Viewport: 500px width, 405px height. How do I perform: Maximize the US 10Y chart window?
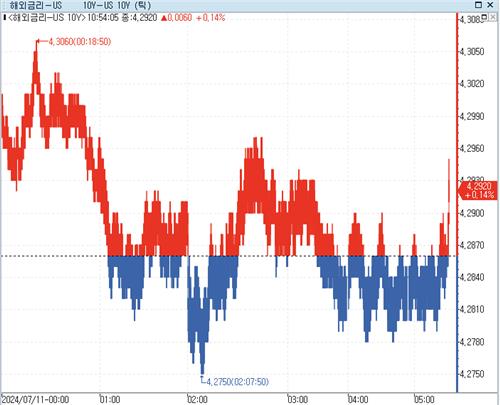478,5
